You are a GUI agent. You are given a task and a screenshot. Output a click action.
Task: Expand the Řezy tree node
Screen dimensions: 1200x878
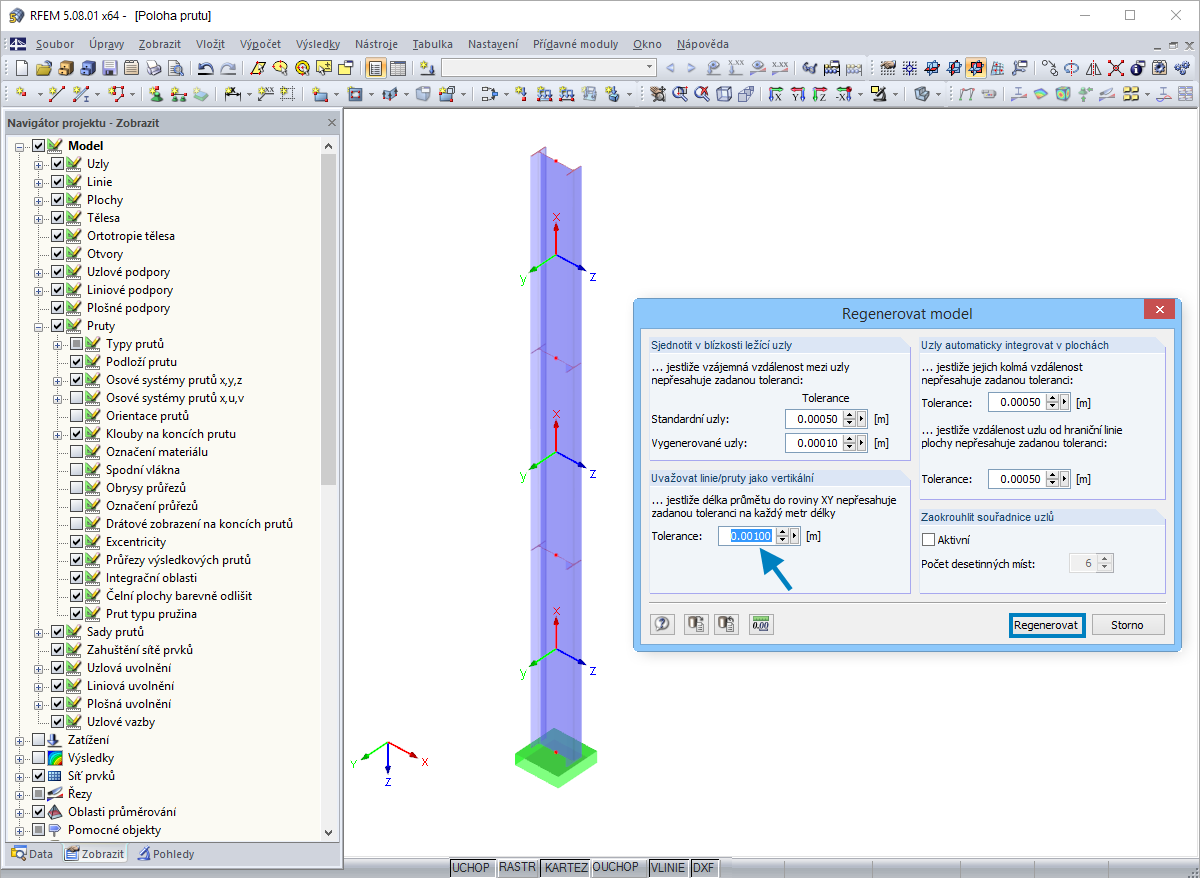[20, 794]
